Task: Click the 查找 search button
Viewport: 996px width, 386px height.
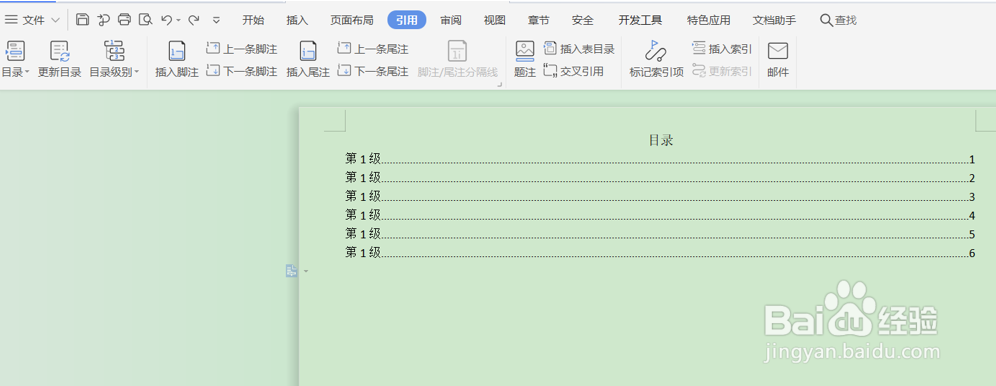Action: 838,20
